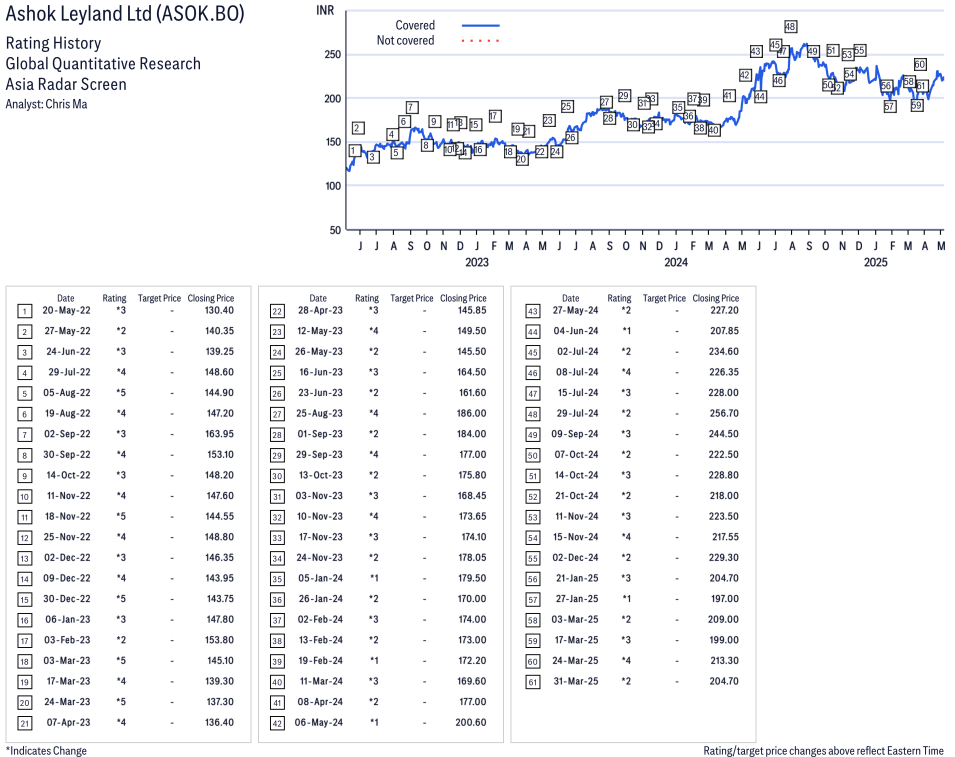
Task: Click the 256.70 closing price
Action: coord(724,414)
